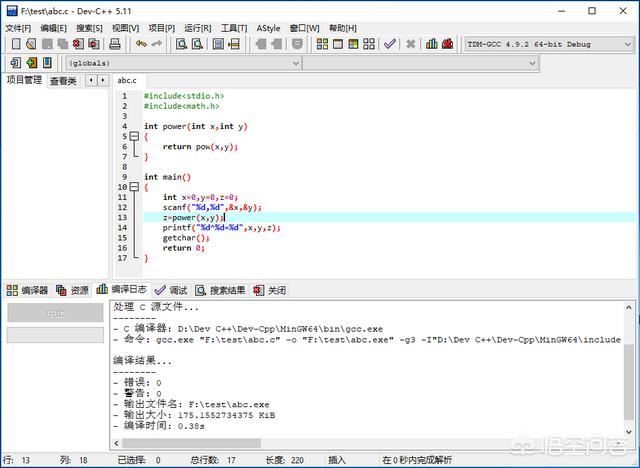Click the Undo arrow icon
Screen dimensions: 640x468
click(141, 44)
